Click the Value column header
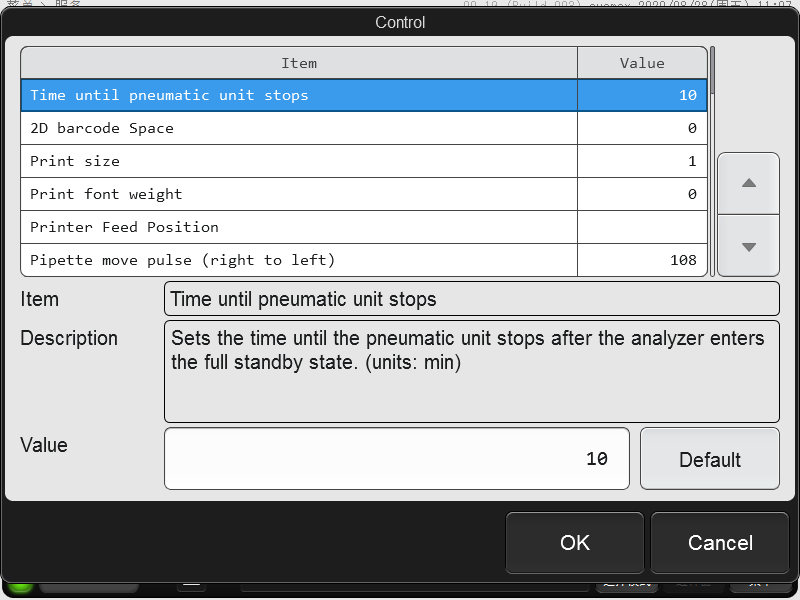This screenshot has width=800, height=600. pos(642,63)
